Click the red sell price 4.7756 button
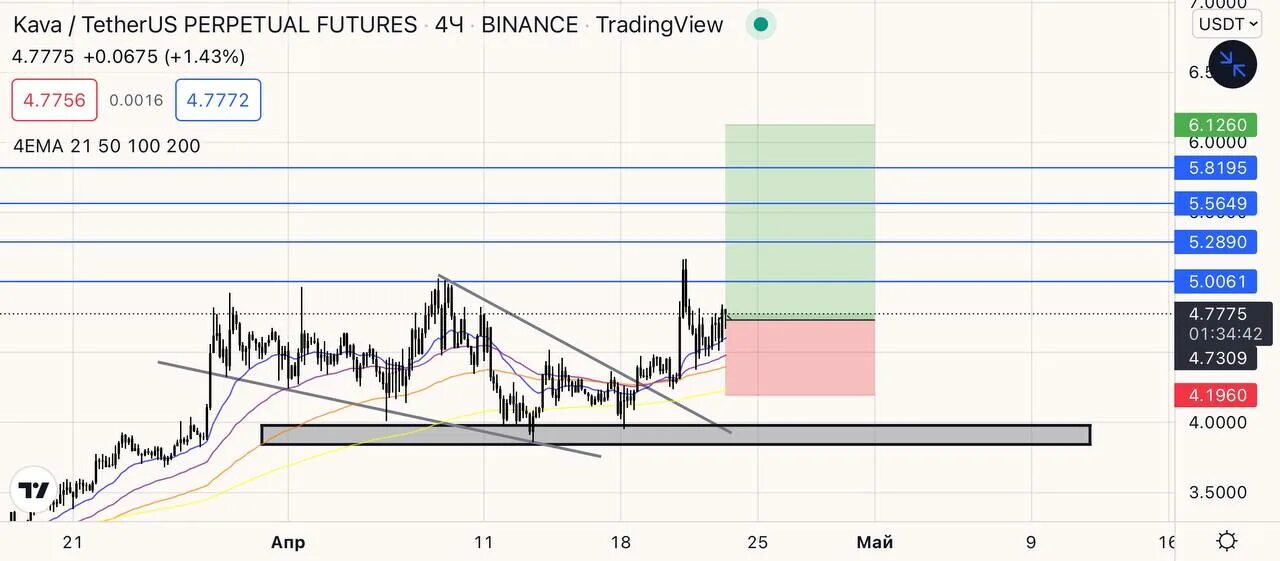This screenshot has width=1280, height=561. [x=55, y=100]
